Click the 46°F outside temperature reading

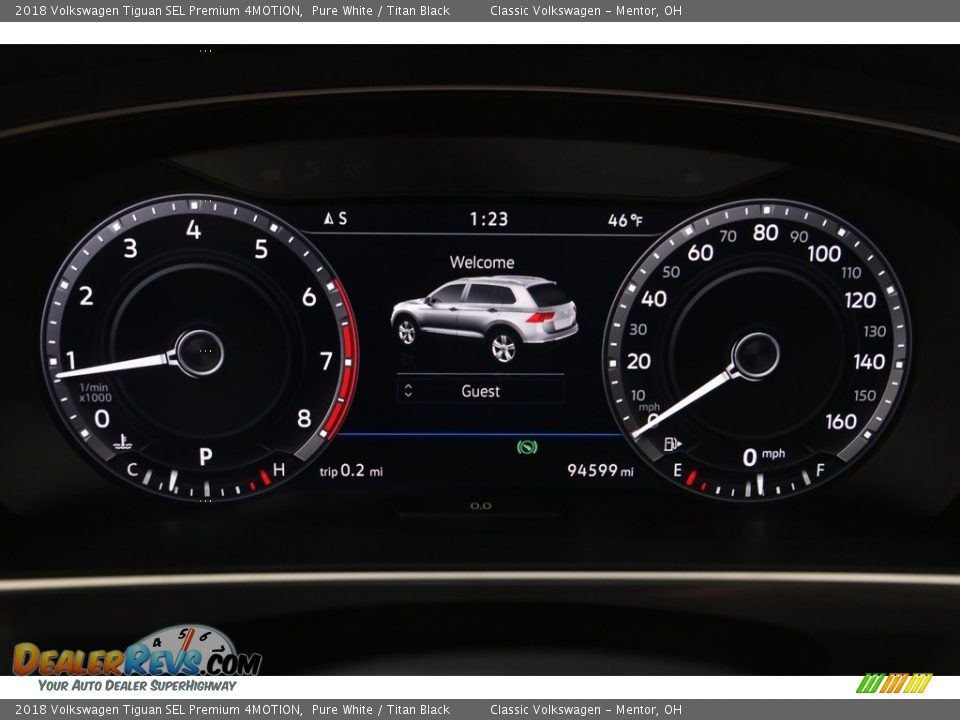(x=626, y=220)
